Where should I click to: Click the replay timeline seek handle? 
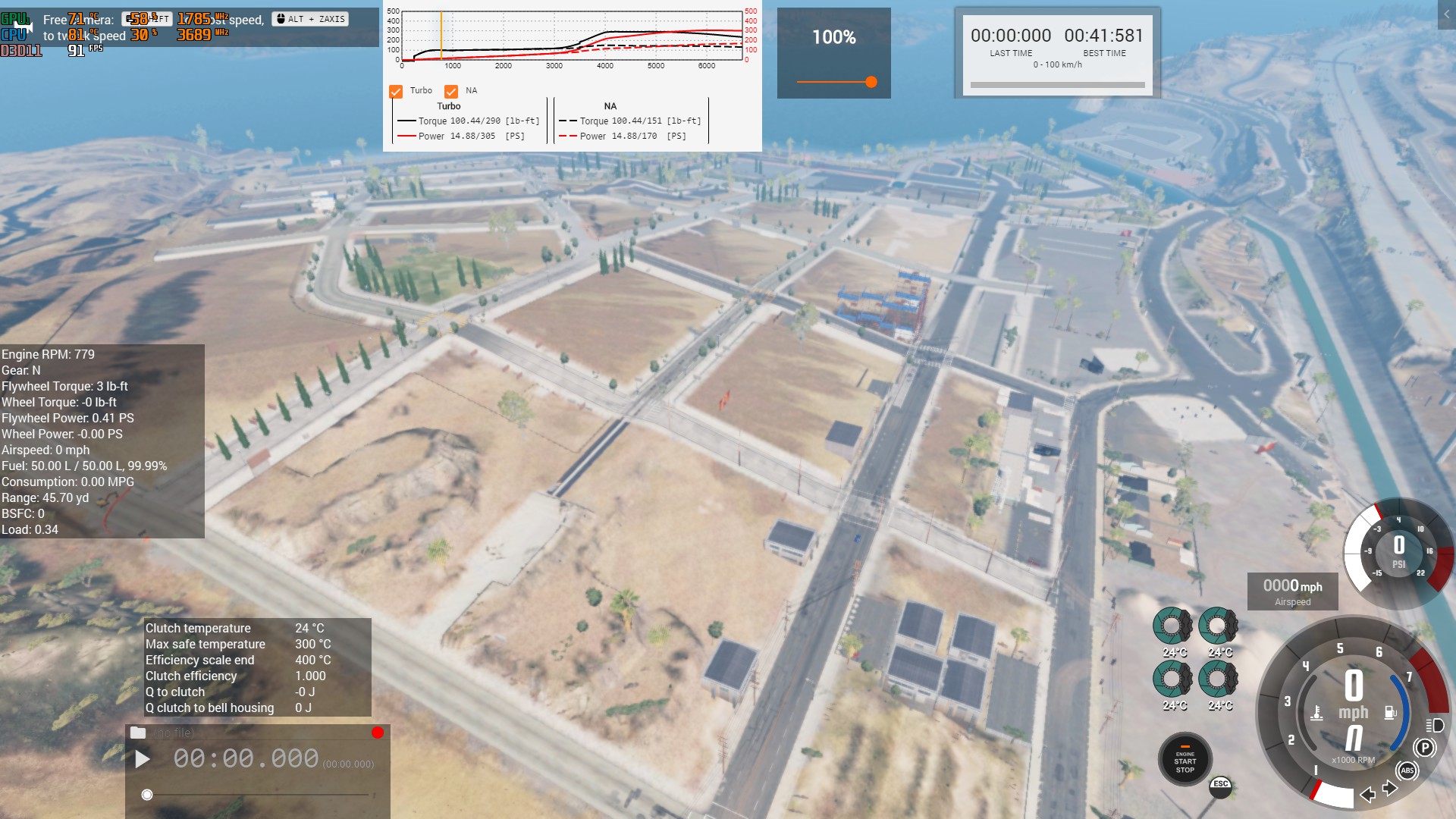[x=147, y=795]
